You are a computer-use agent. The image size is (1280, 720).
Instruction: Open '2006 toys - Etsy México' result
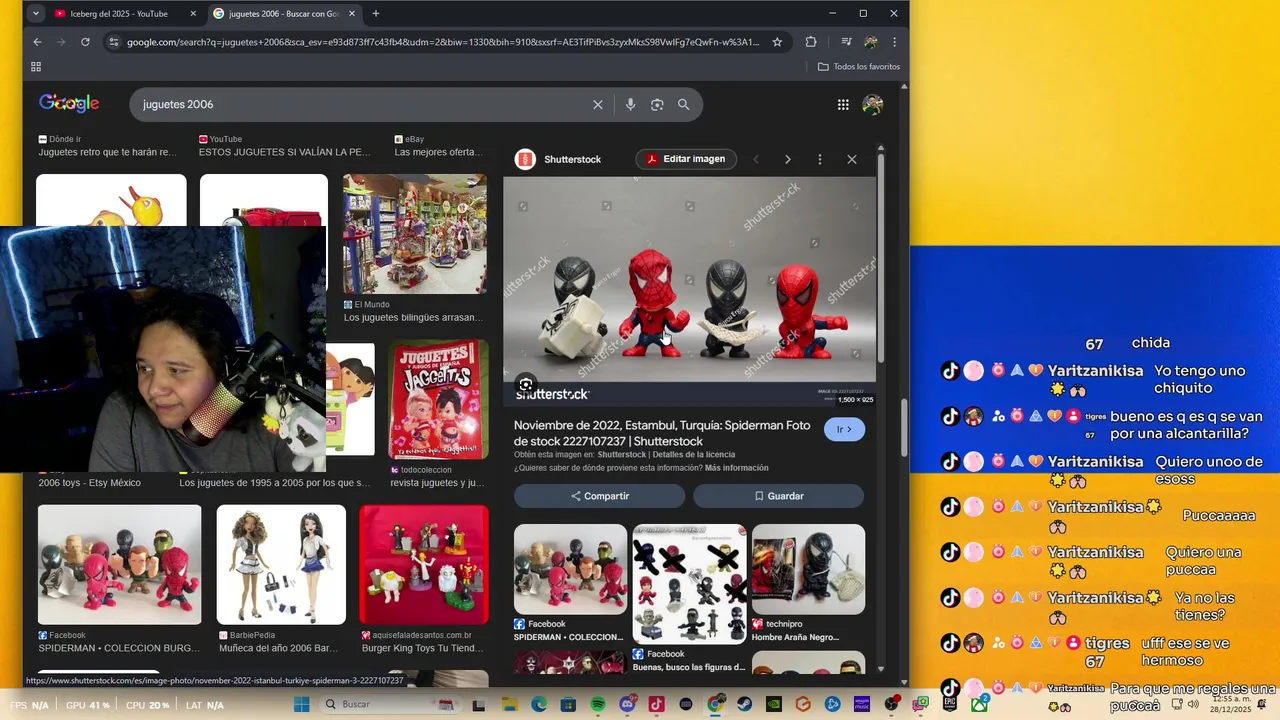point(90,483)
